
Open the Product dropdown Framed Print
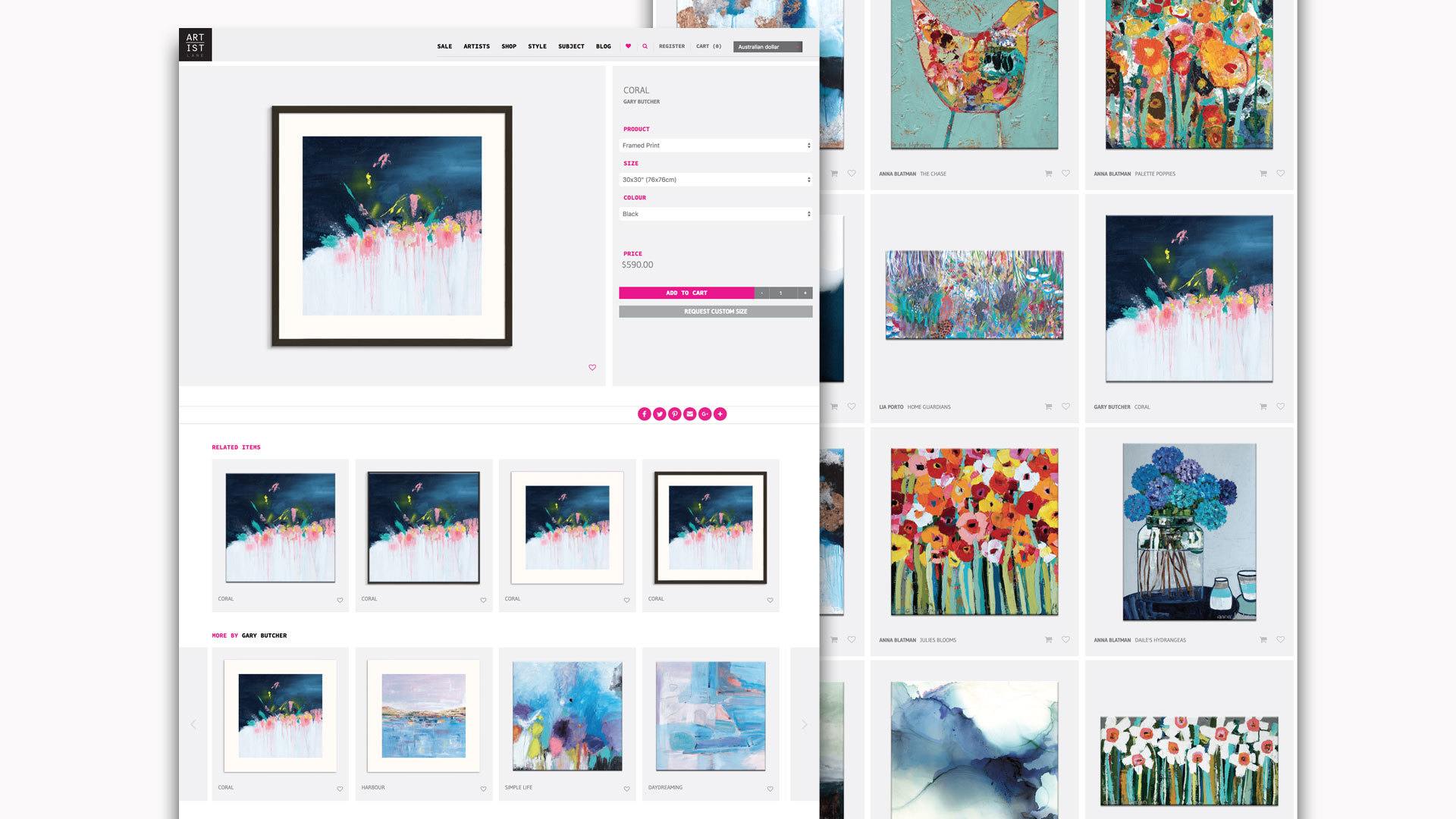coord(715,146)
